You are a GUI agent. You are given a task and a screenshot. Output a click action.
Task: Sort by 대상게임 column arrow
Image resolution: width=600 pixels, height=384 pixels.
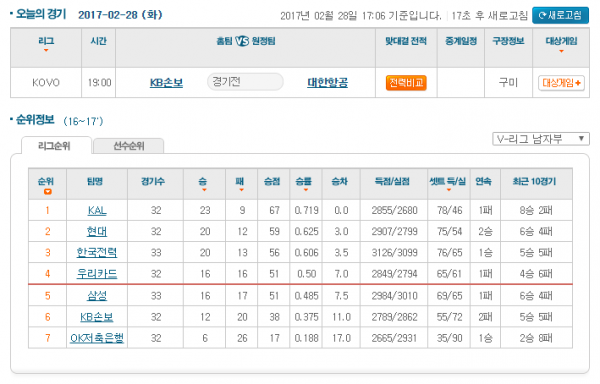pyautogui.click(x=561, y=51)
